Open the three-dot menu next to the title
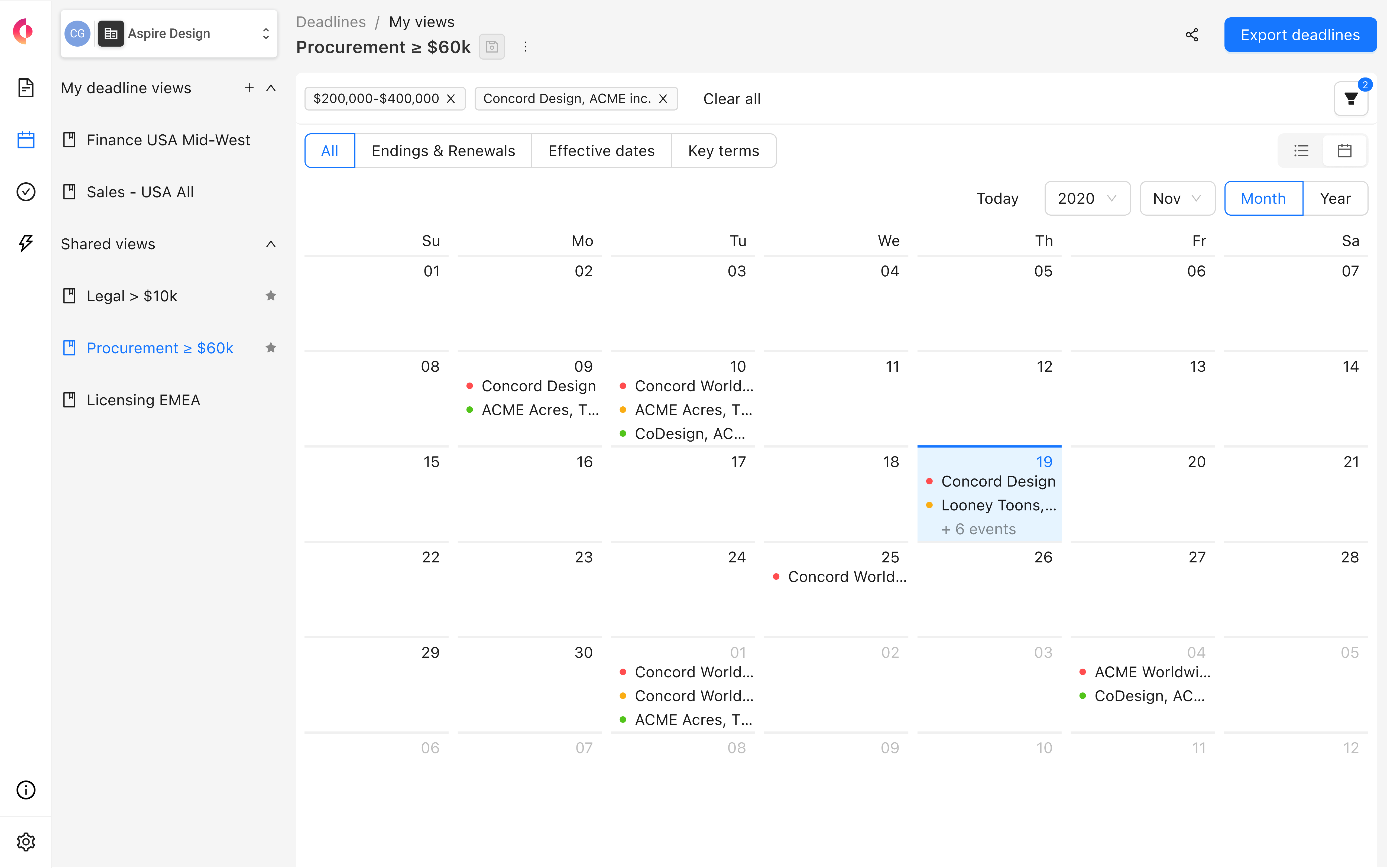Image resolution: width=1387 pixels, height=868 pixels. [x=525, y=47]
